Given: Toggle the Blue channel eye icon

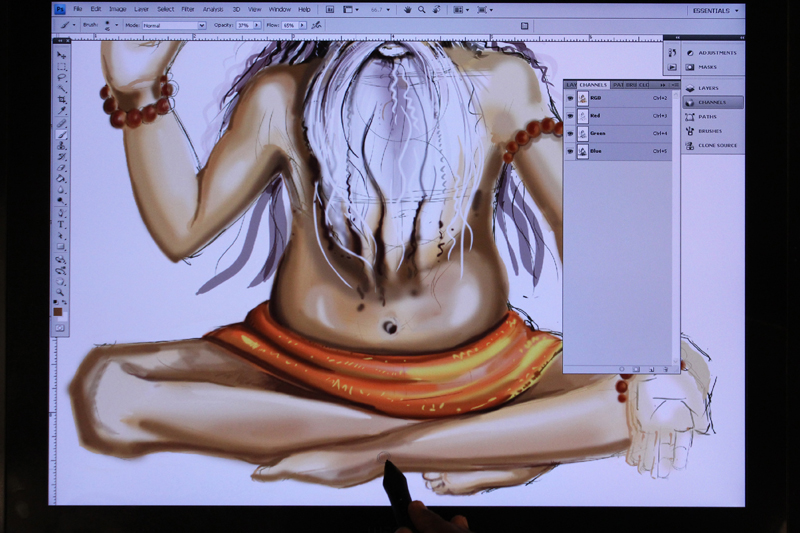Looking at the screenshot, I should tap(570, 151).
